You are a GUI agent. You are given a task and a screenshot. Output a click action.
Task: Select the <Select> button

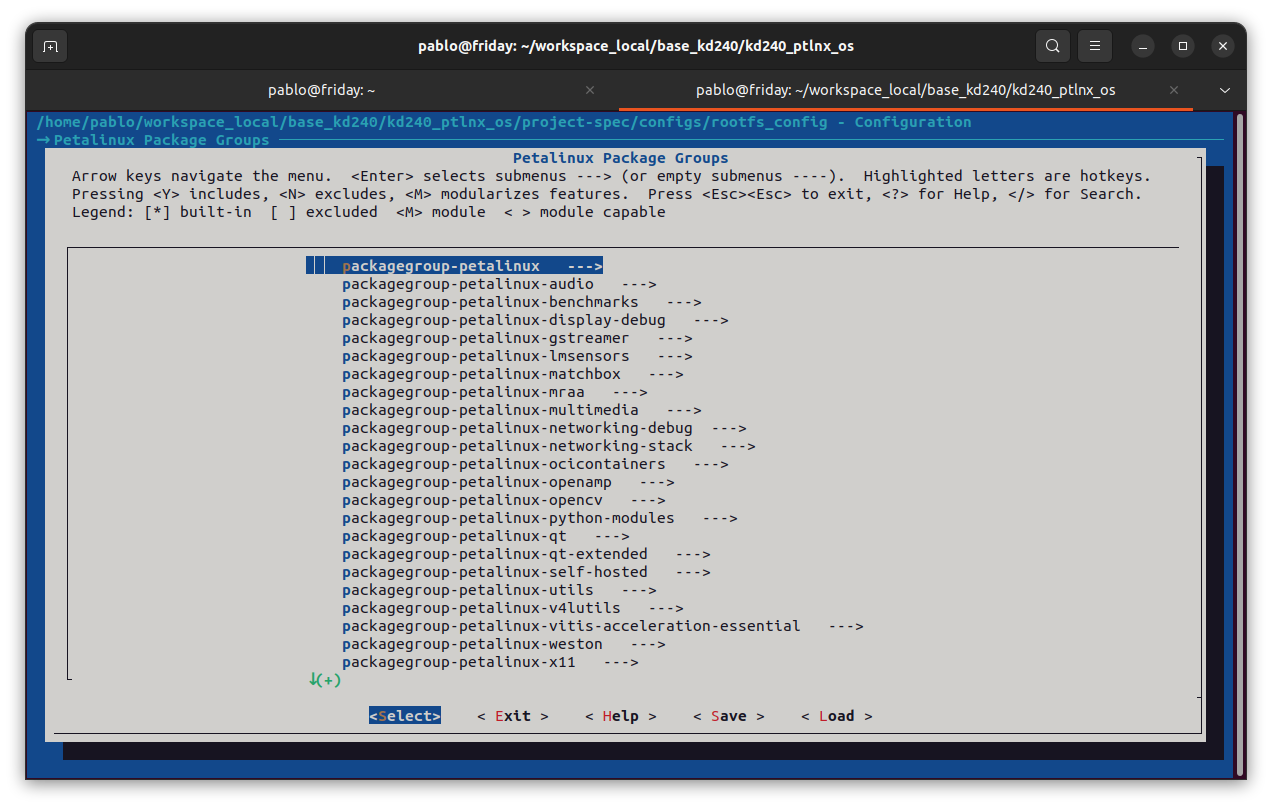click(x=405, y=716)
